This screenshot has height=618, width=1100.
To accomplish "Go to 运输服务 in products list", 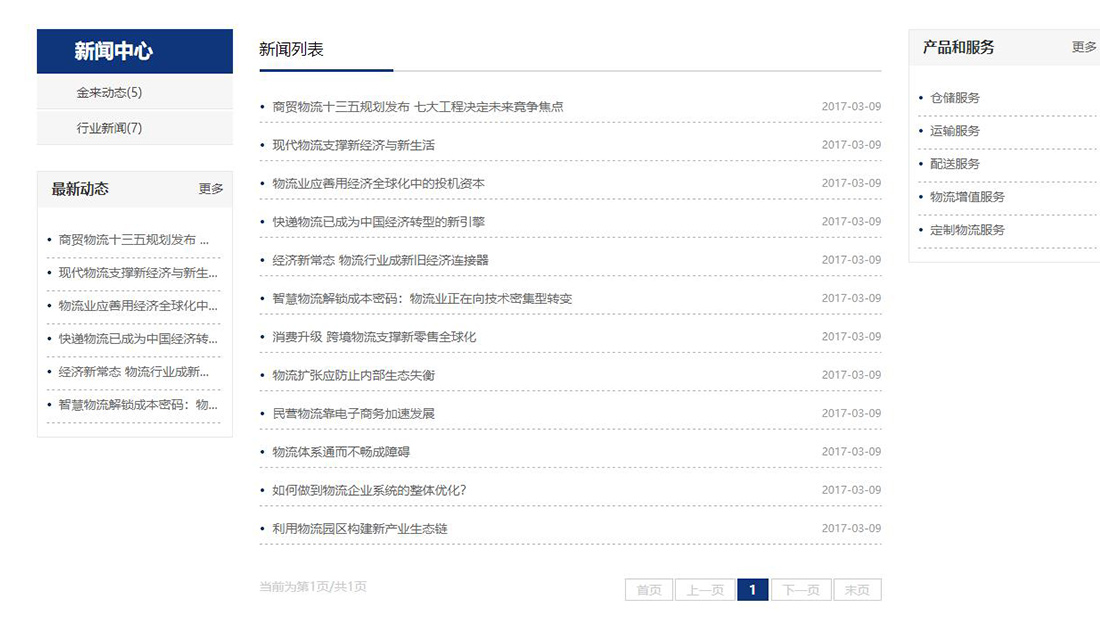I will [955, 131].
